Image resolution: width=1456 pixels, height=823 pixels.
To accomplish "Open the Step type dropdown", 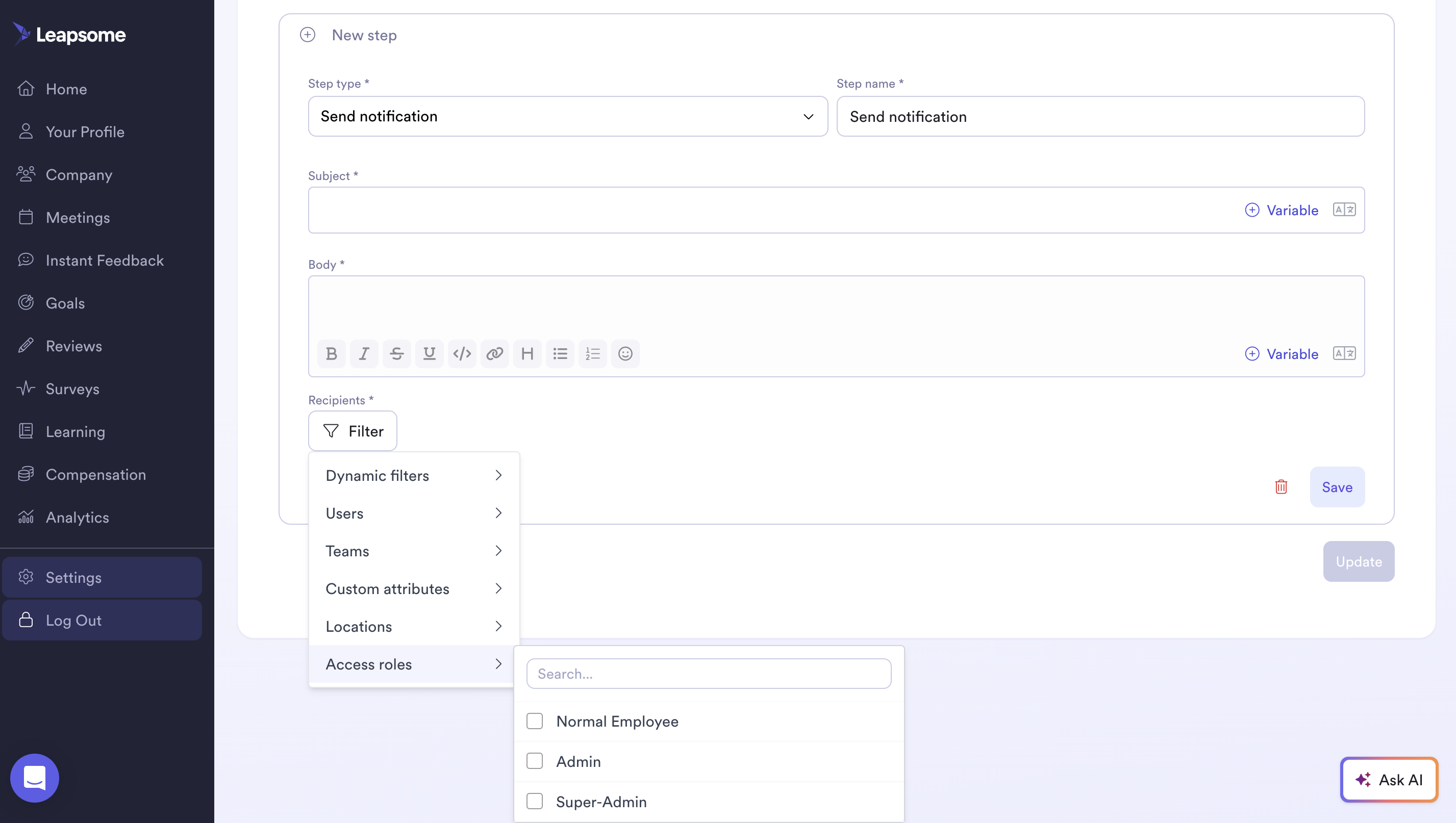I will pyautogui.click(x=568, y=116).
